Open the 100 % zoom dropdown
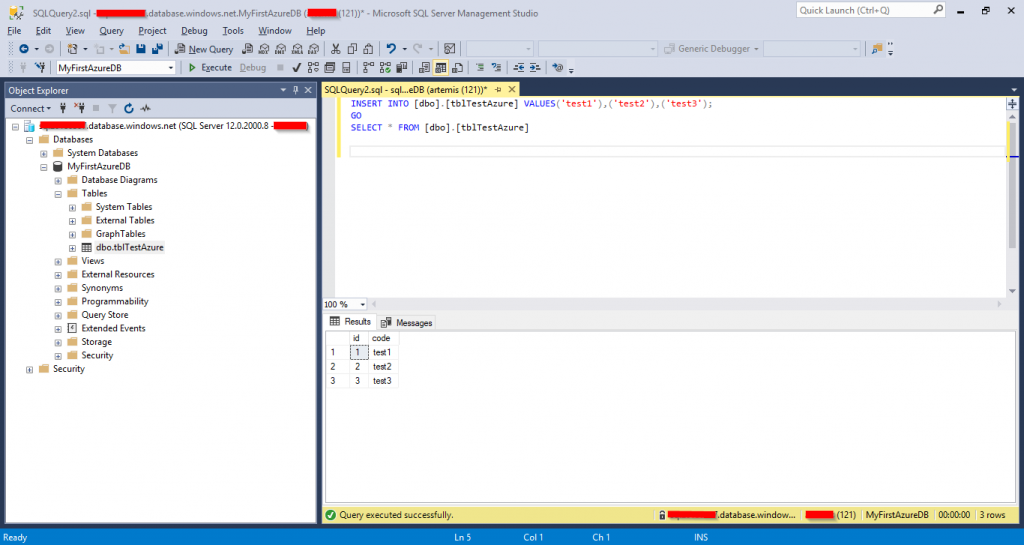This screenshot has height=545, width=1024. (x=362, y=304)
